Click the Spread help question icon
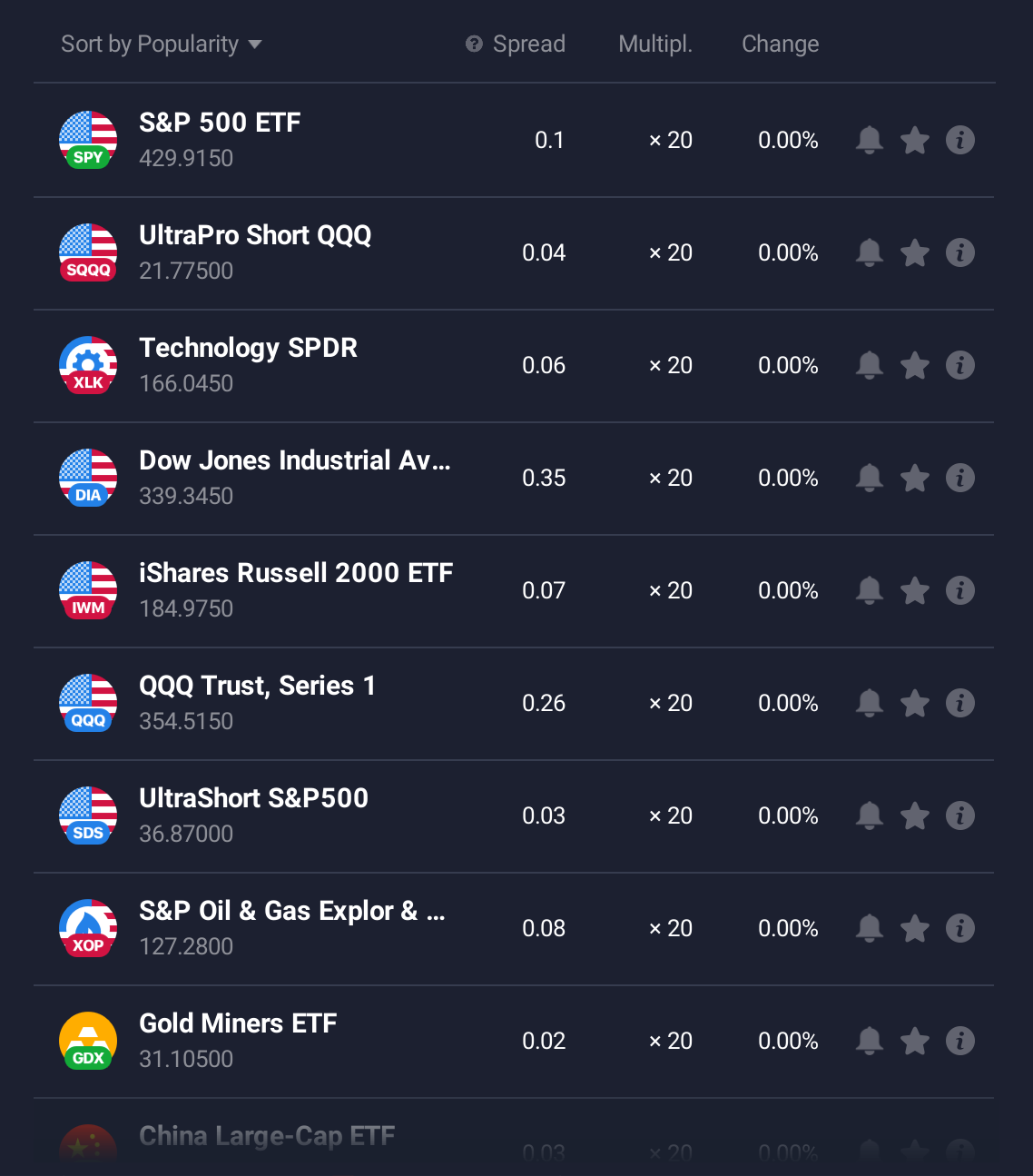Screen dimensions: 1033x1176 pyautogui.click(x=474, y=44)
